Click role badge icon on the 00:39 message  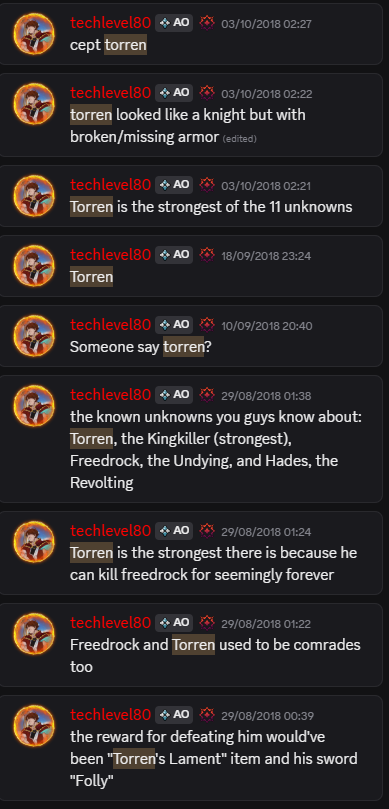pyautogui.click(x=207, y=715)
